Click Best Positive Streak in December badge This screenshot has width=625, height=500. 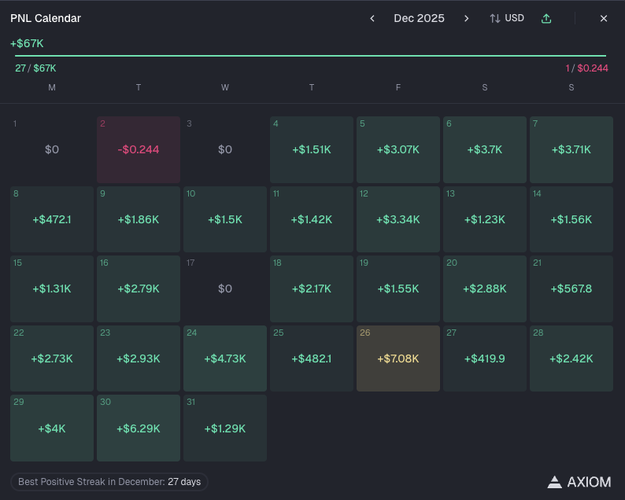pyautogui.click(x=109, y=481)
